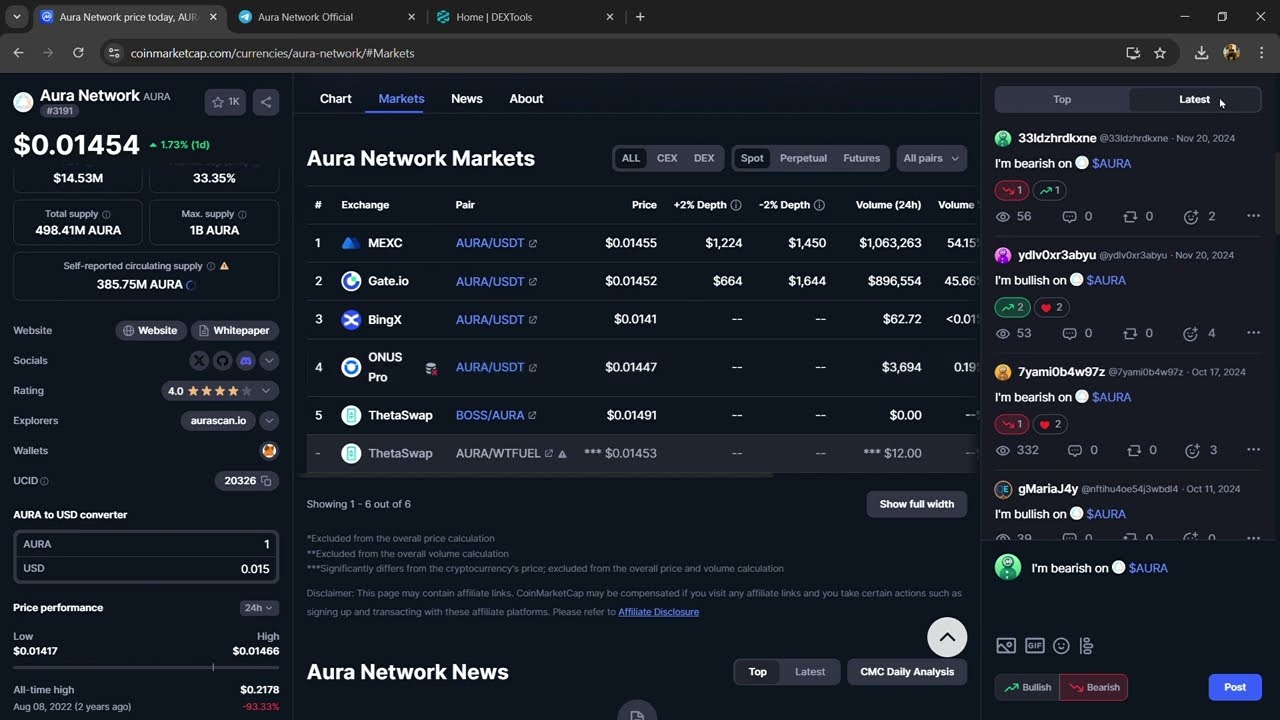The image size is (1280, 720).
Task: Expand the Explorers chevron next to aurascan.io
Action: [x=269, y=421]
